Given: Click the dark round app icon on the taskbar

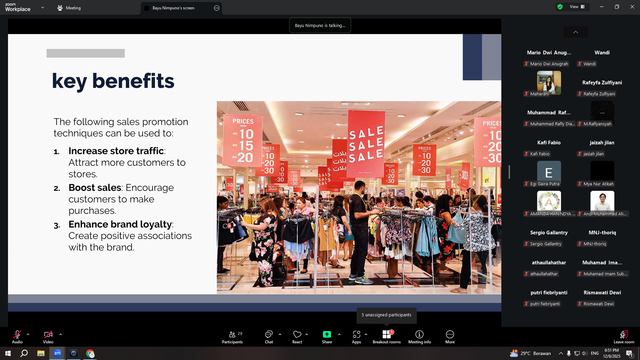Looking at the screenshot, I should pos(73,353).
